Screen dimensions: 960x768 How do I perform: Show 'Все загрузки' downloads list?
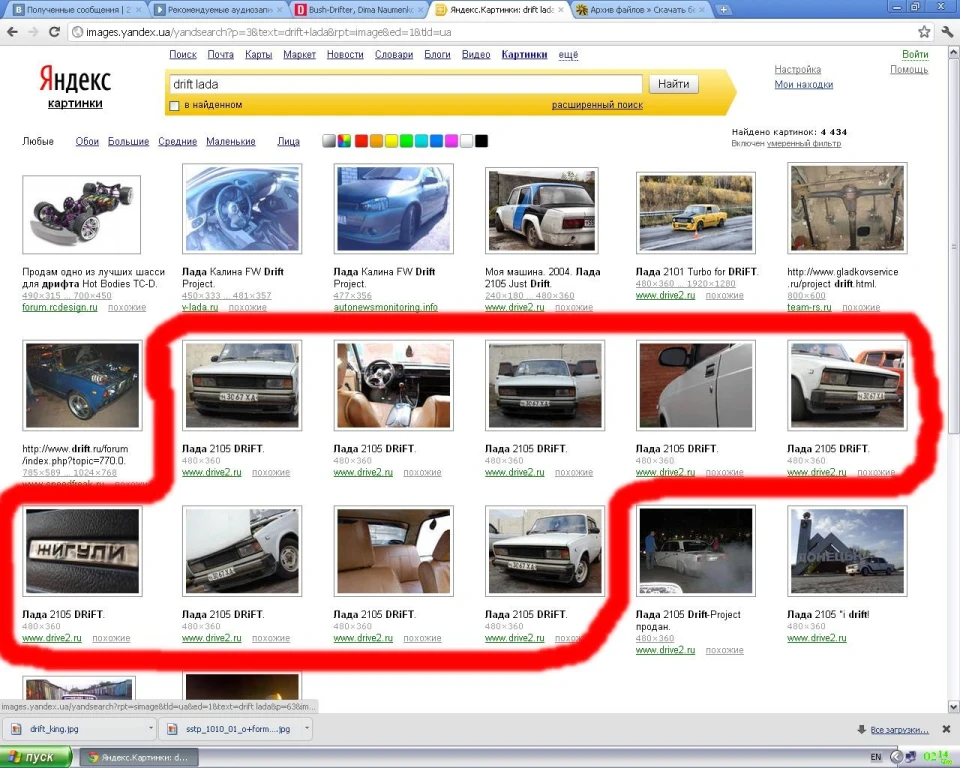(899, 729)
